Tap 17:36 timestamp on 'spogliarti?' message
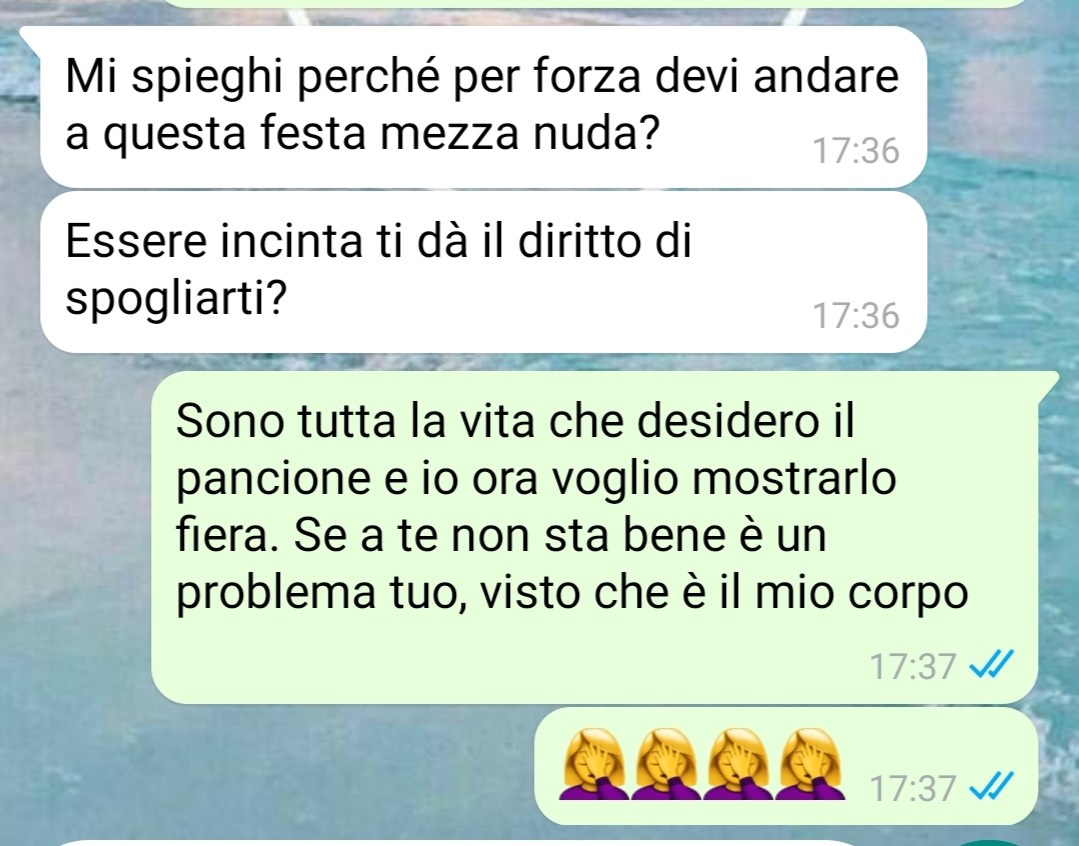Screen dimensions: 1079x846 click(x=856, y=316)
